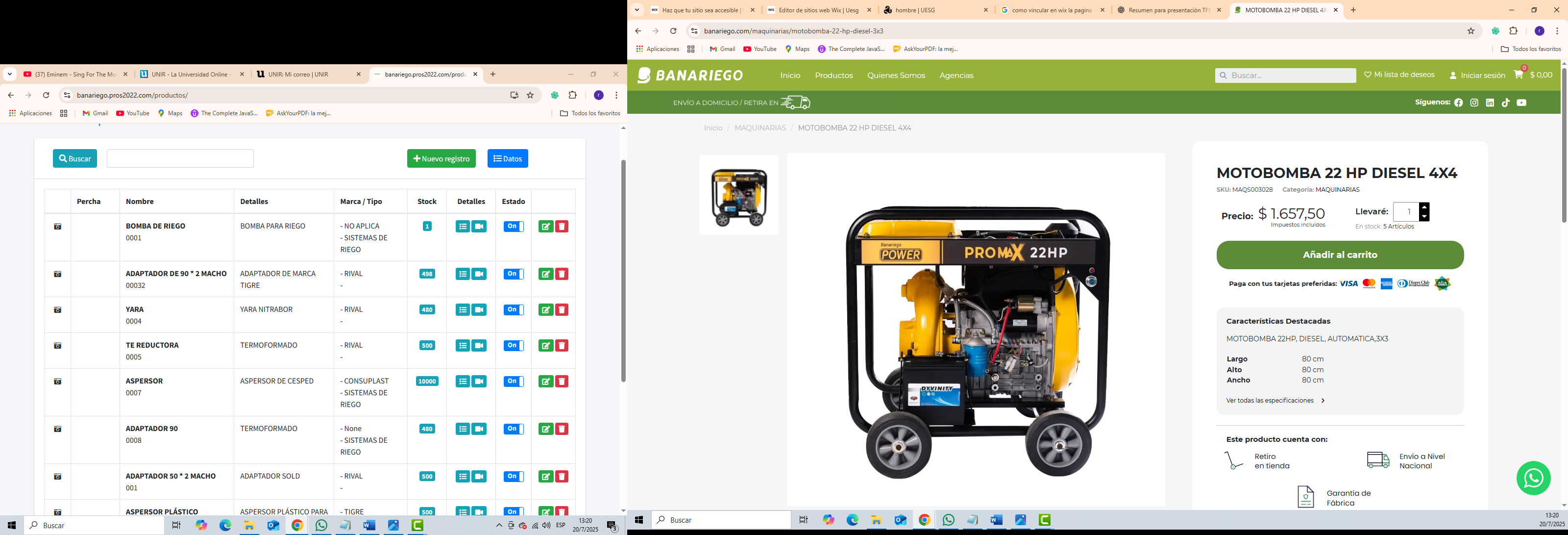Select the motobomba product thumbnail image
The width and height of the screenshot is (1568, 535).
[x=738, y=196]
